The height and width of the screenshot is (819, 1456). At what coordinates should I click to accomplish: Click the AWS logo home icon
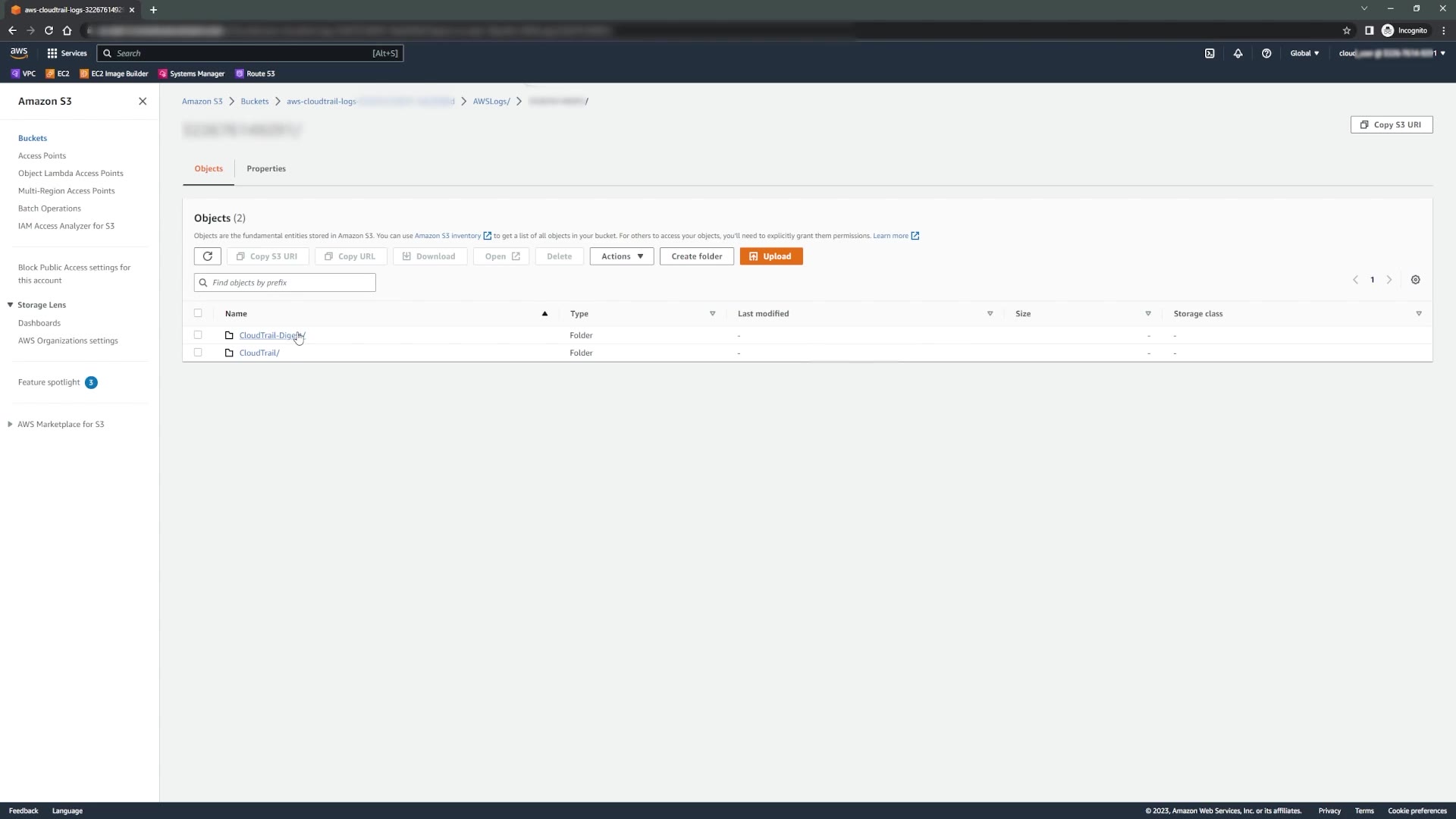[19, 52]
